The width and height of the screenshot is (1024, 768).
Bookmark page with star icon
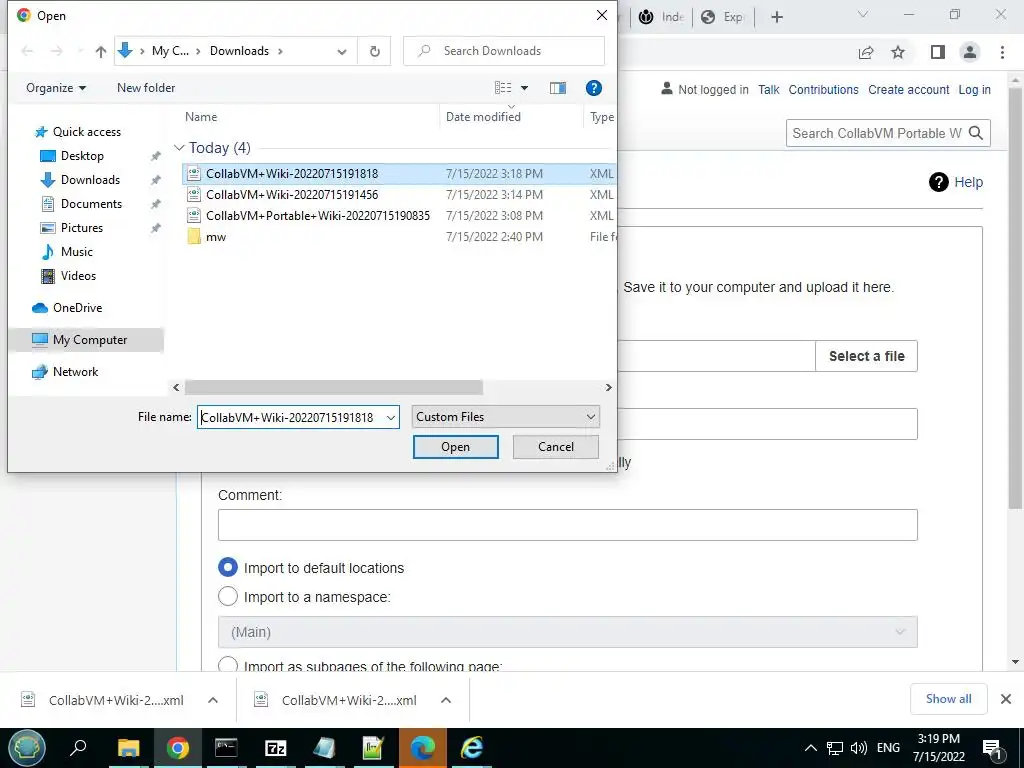(898, 52)
